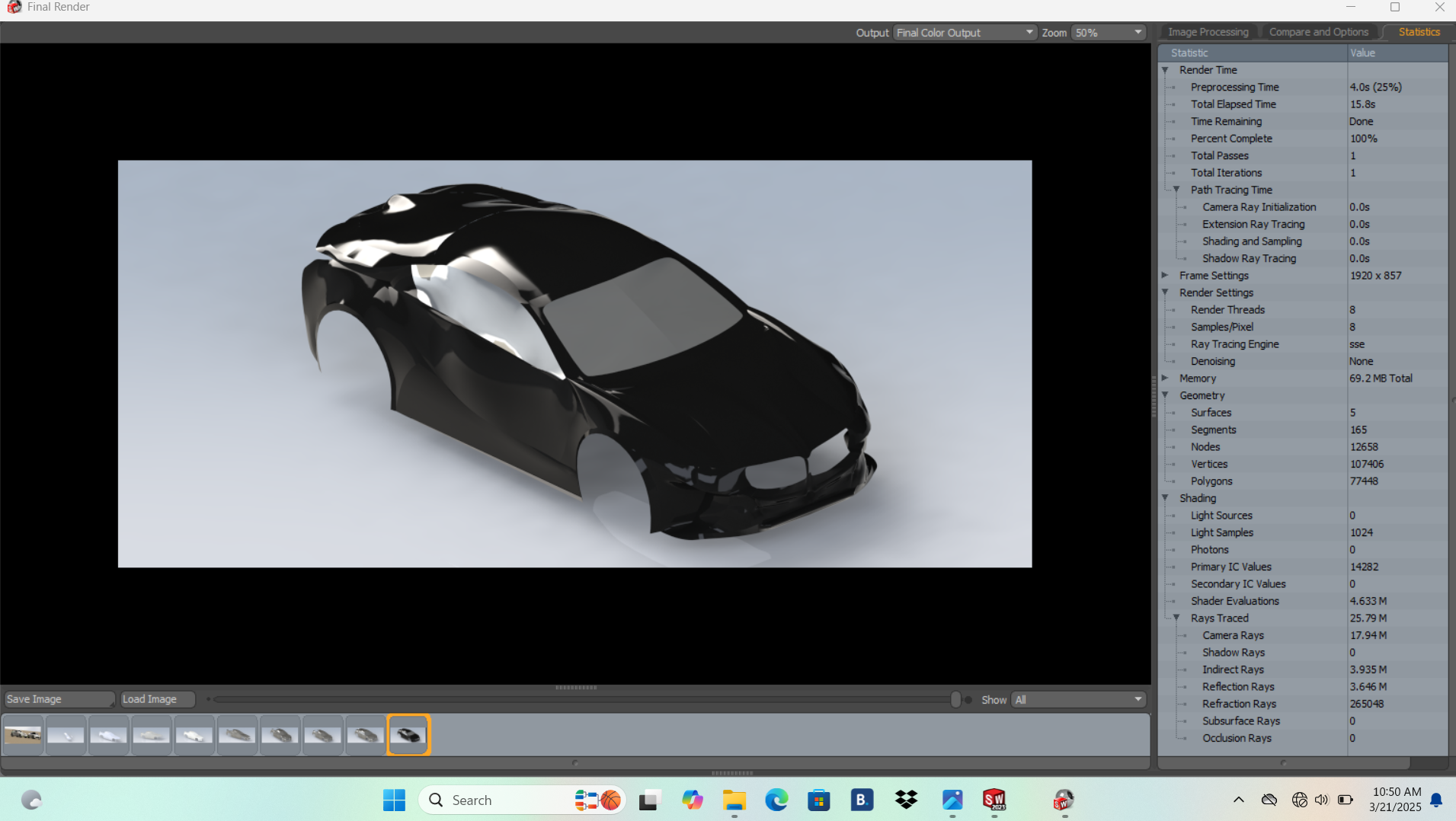Switch to the Compare and Options tab

1317,31
